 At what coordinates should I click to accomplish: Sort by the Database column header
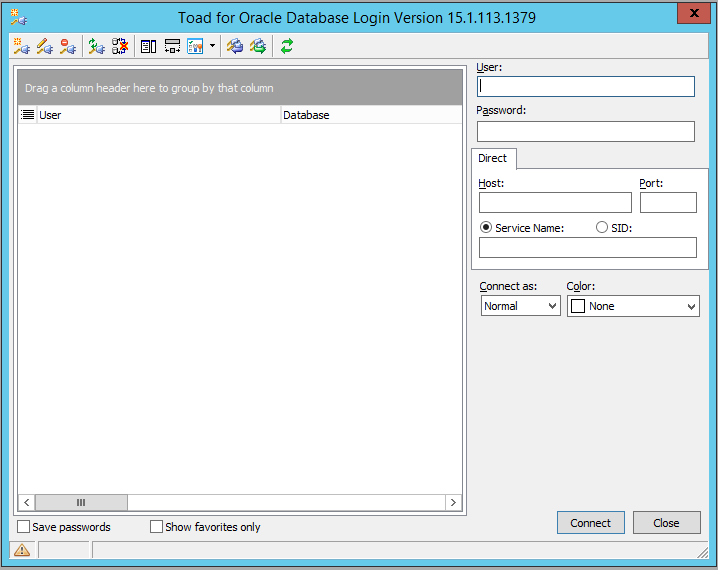point(371,115)
